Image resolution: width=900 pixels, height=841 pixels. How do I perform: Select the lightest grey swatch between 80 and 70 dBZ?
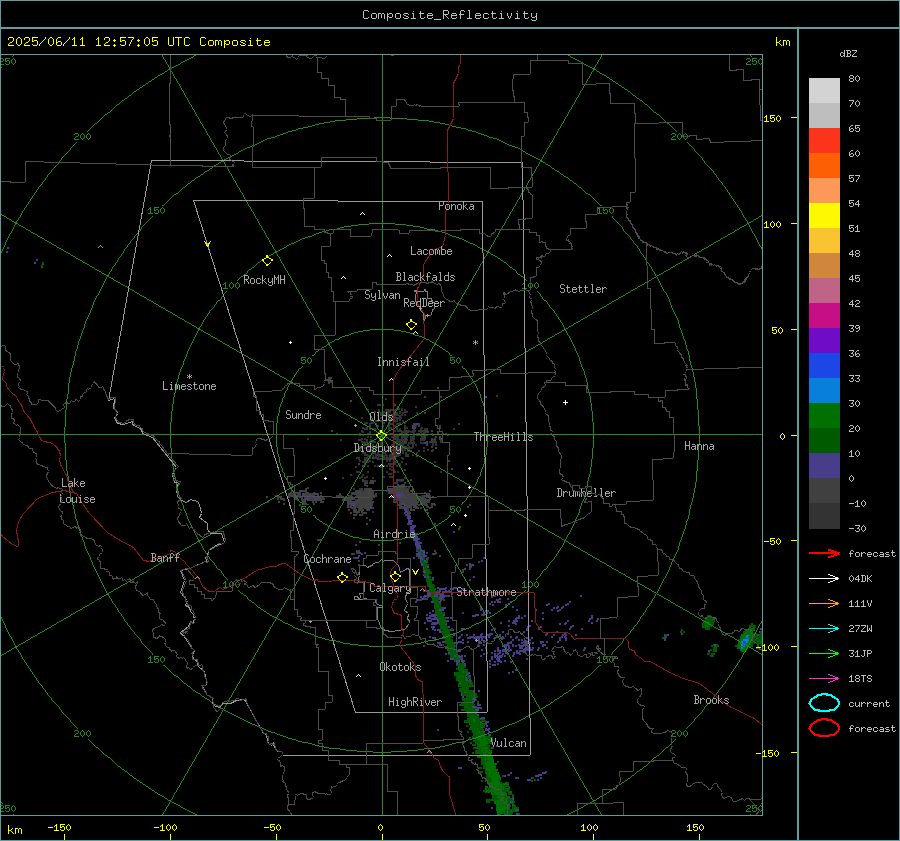[824, 91]
